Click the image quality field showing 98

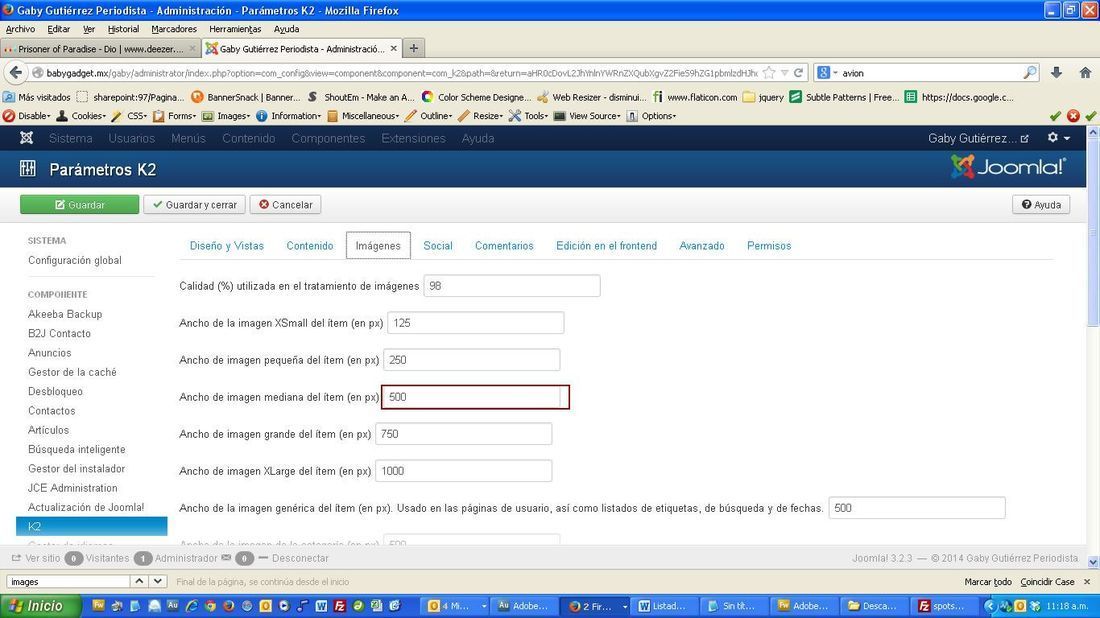coord(512,286)
